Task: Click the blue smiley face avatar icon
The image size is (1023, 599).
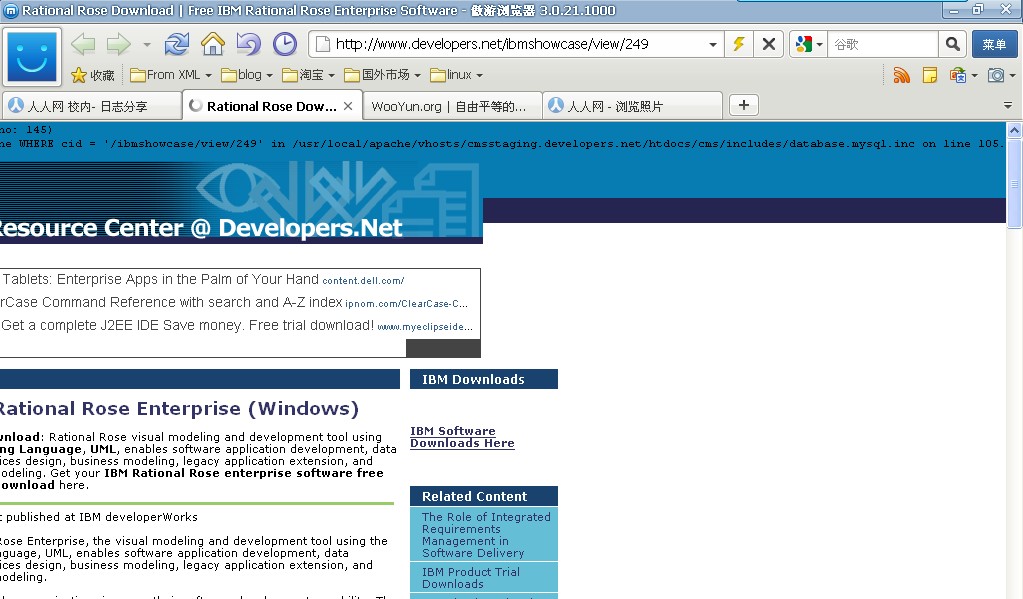Action: (x=32, y=57)
